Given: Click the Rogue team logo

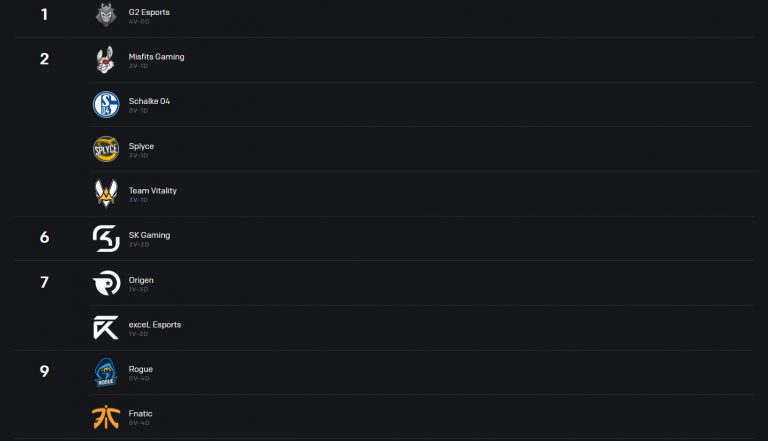Looking at the screenshot, I should point(106,372).
